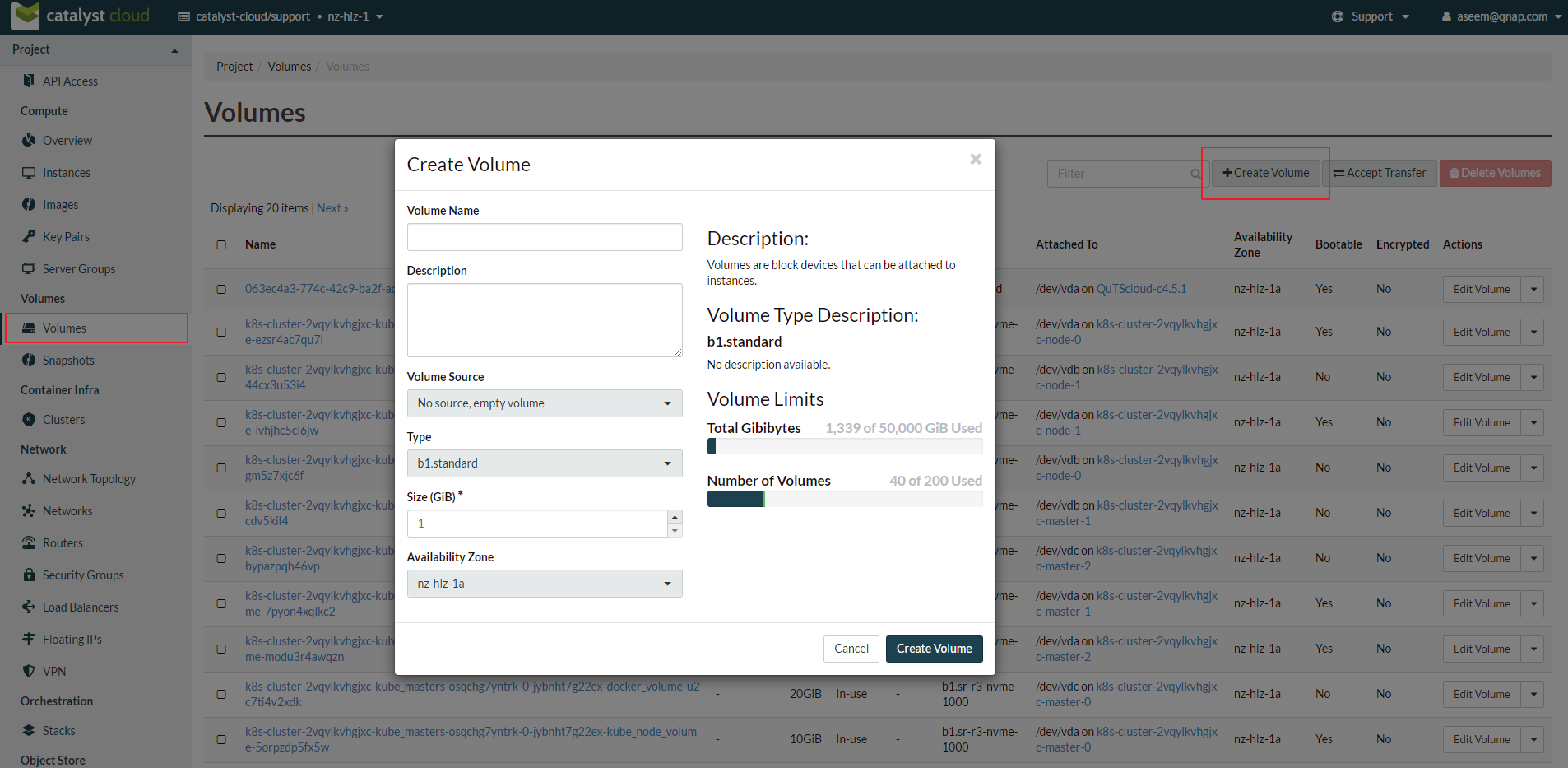Focus the Volume Name text field
This screenshot has height=768, width=1568.
[x=544, y=237]
